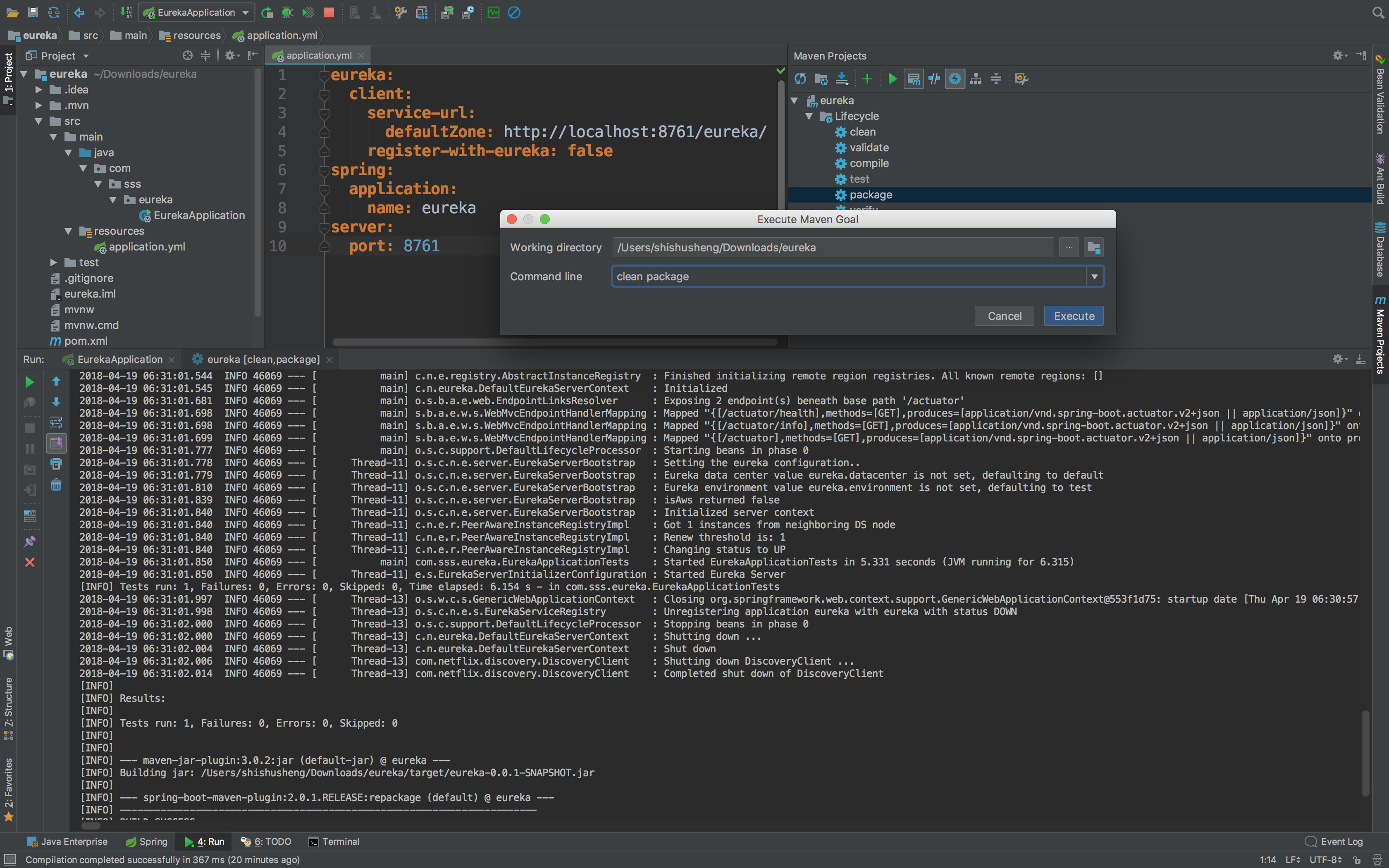The image size is (1389, 868).
Task: Toggle soft-wrap in Run console
Action: (56, 422)
